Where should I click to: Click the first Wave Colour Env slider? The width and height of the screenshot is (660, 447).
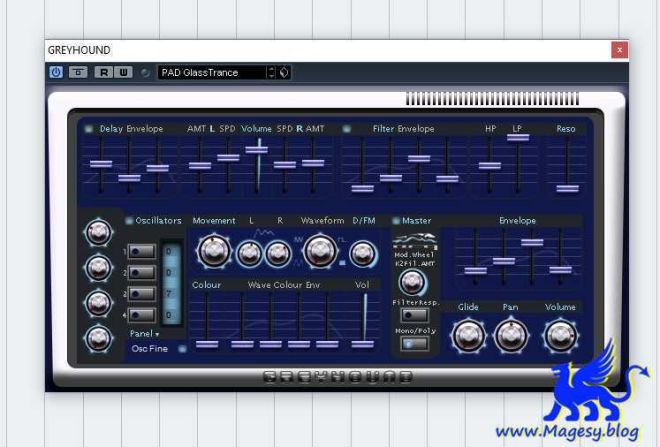point(242,344)
